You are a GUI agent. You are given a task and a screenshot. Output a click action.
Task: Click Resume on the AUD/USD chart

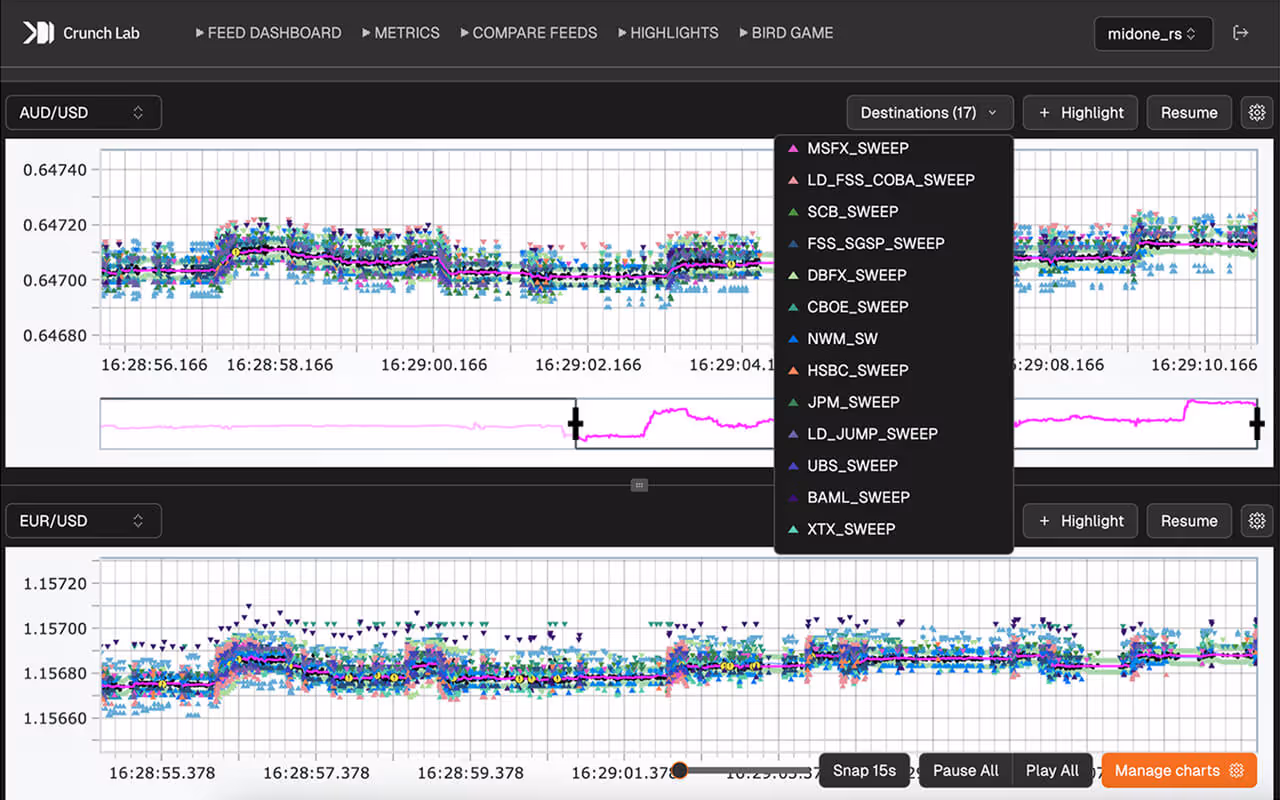pyautogui.click(x=1189, y=113)
